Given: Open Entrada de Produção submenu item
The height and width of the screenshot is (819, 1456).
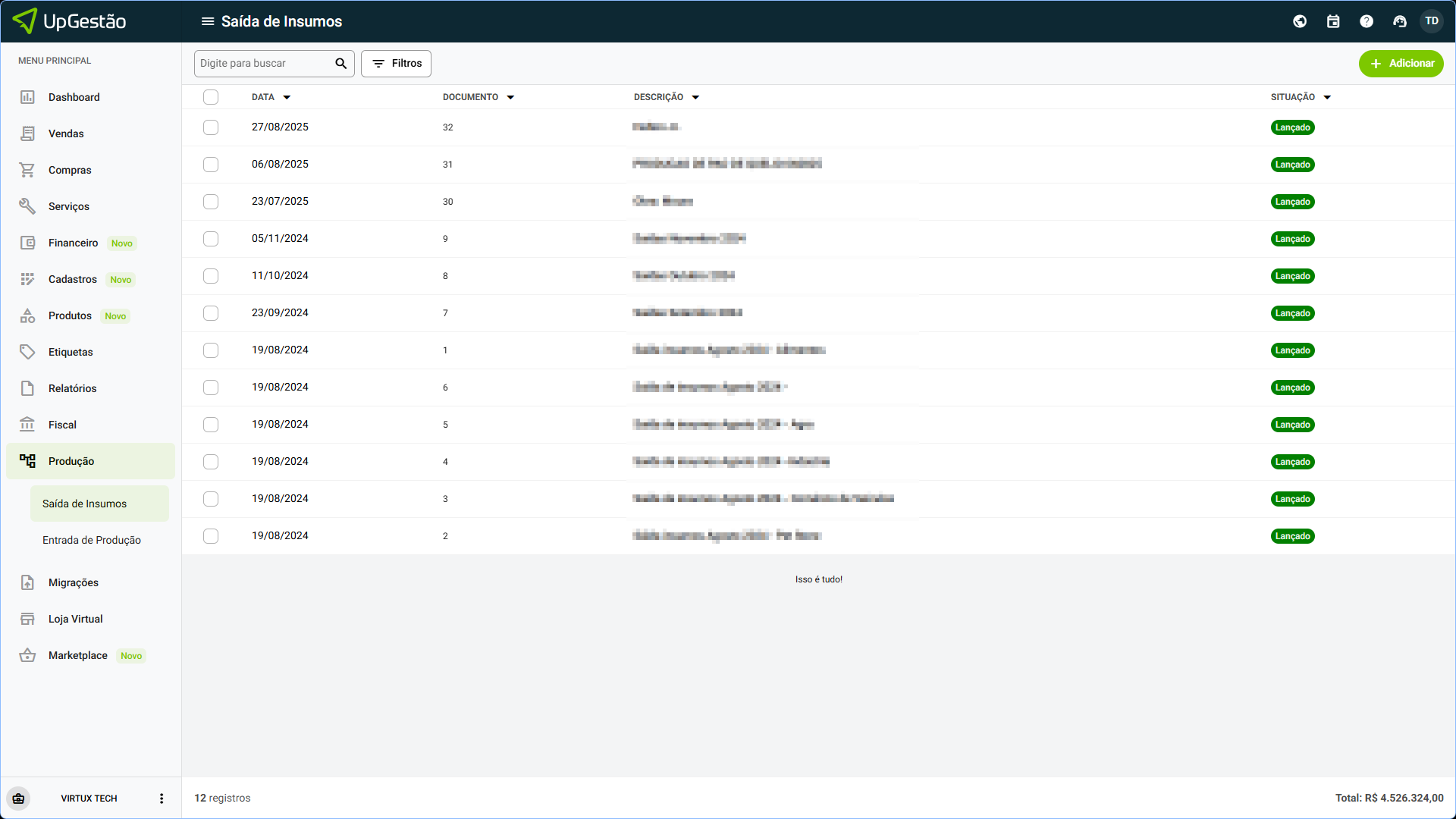Looking at the screenshot, I should pyautogui.click(x=92, y=540).
